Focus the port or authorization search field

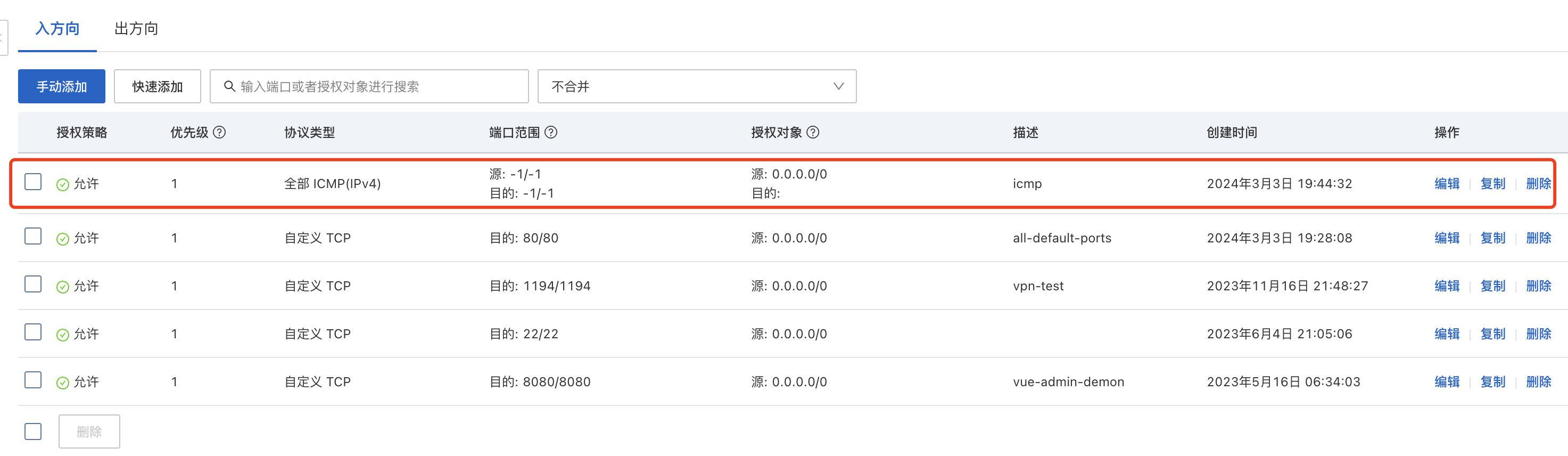coord(369,87)
